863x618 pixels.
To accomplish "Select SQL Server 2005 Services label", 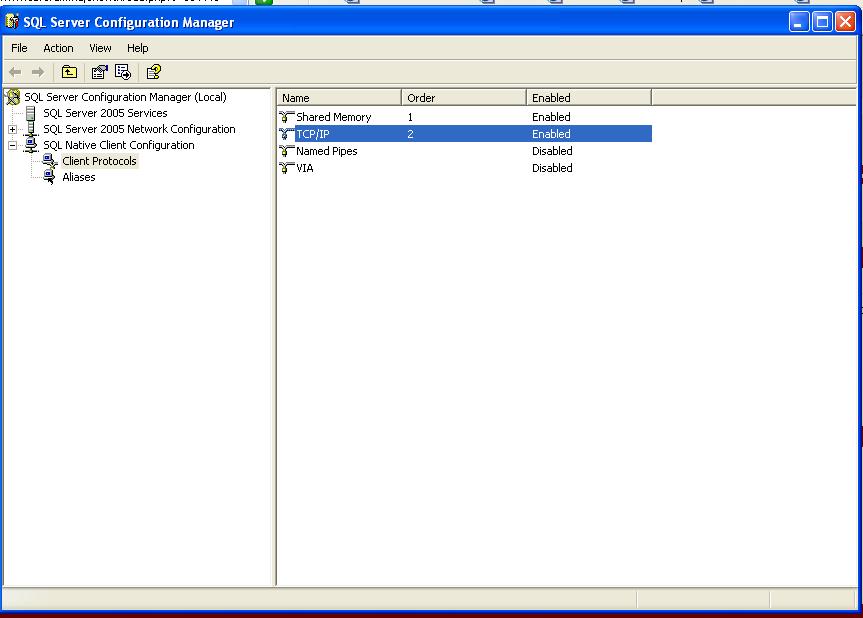I will click(105, 113).
